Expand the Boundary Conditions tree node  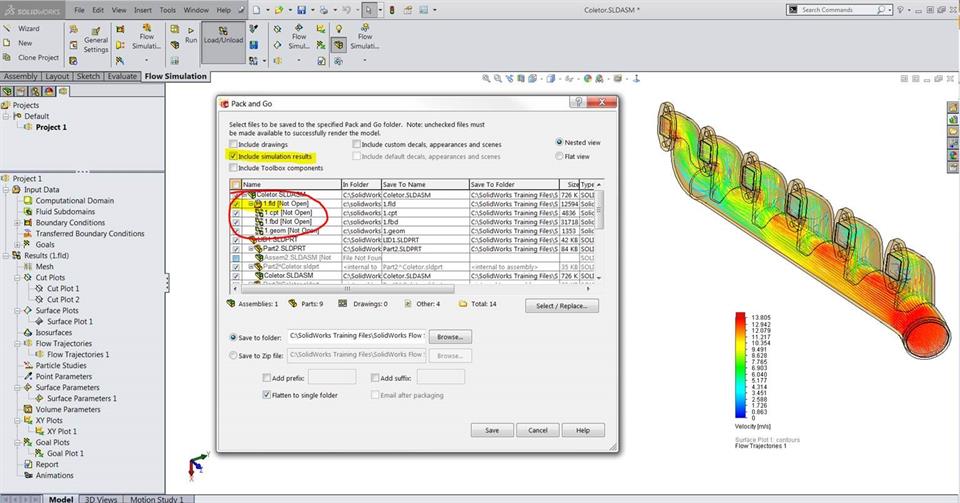16,223
